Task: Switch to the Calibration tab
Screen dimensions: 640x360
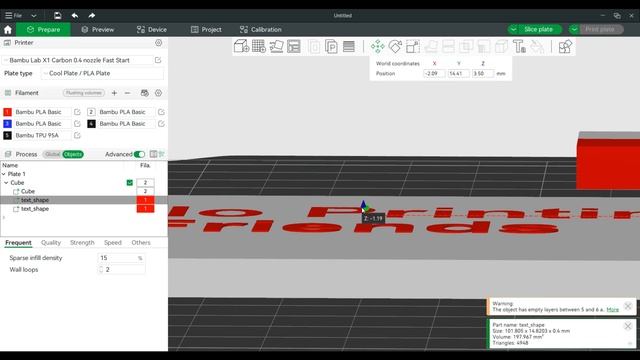Action: (260, 29)
